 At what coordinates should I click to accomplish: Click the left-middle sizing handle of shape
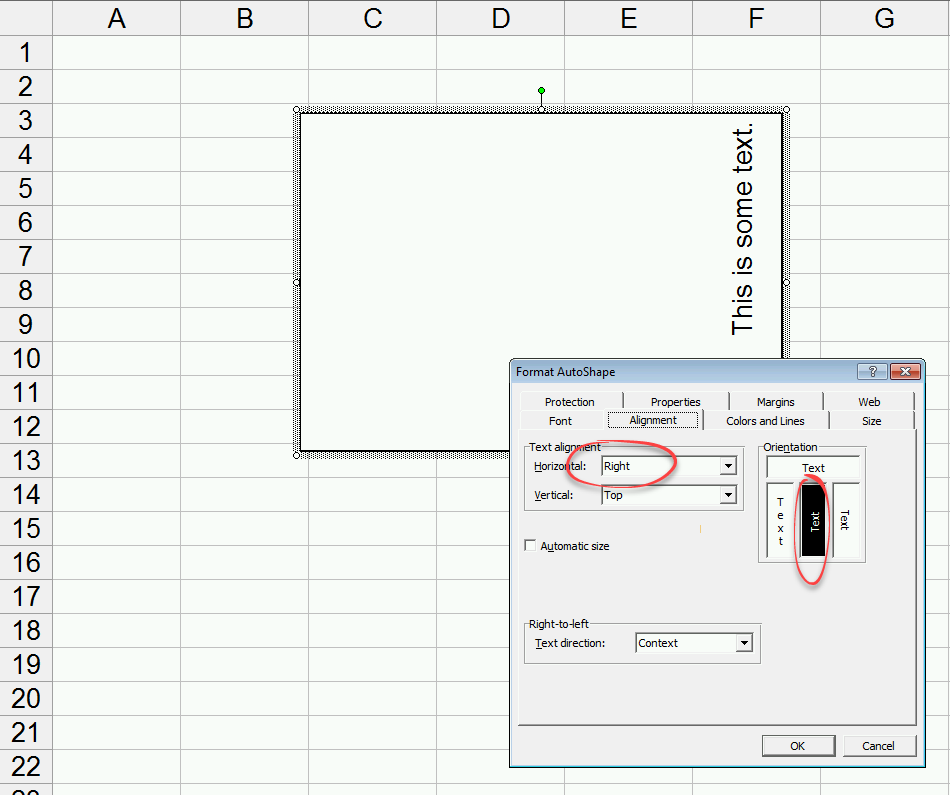pyautogui.click(x=296, y=282)
